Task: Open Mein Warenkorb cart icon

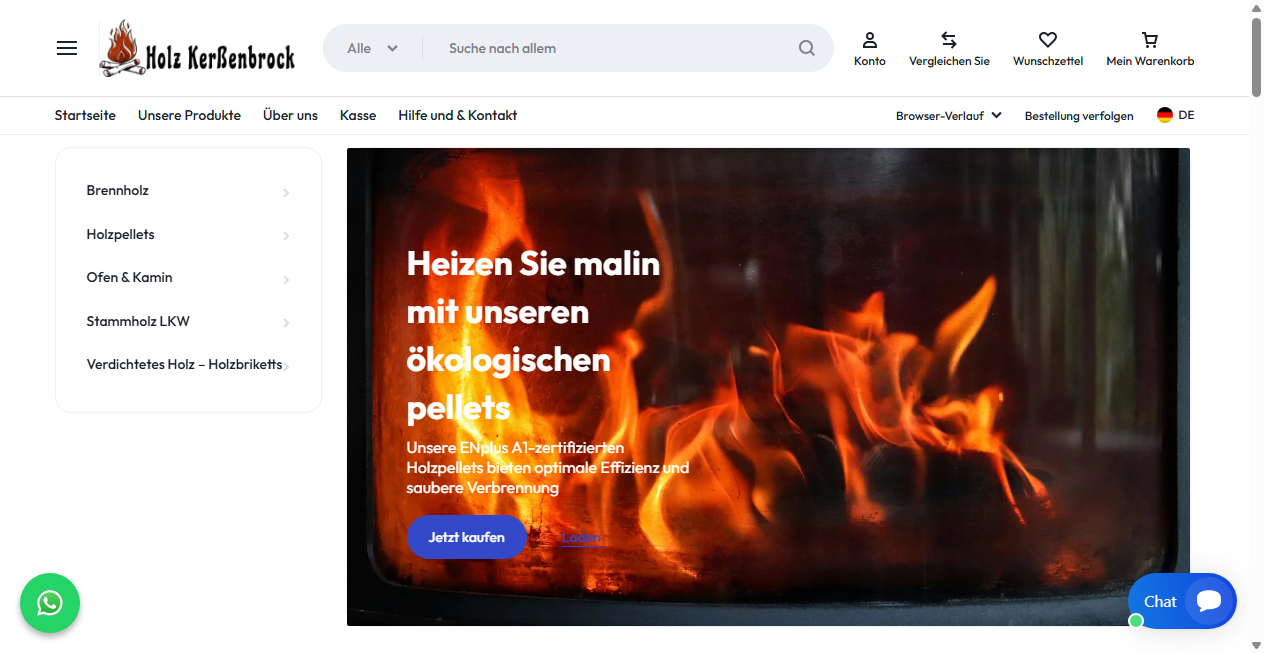Action: pyautogui.click(x=1148, y=41)
